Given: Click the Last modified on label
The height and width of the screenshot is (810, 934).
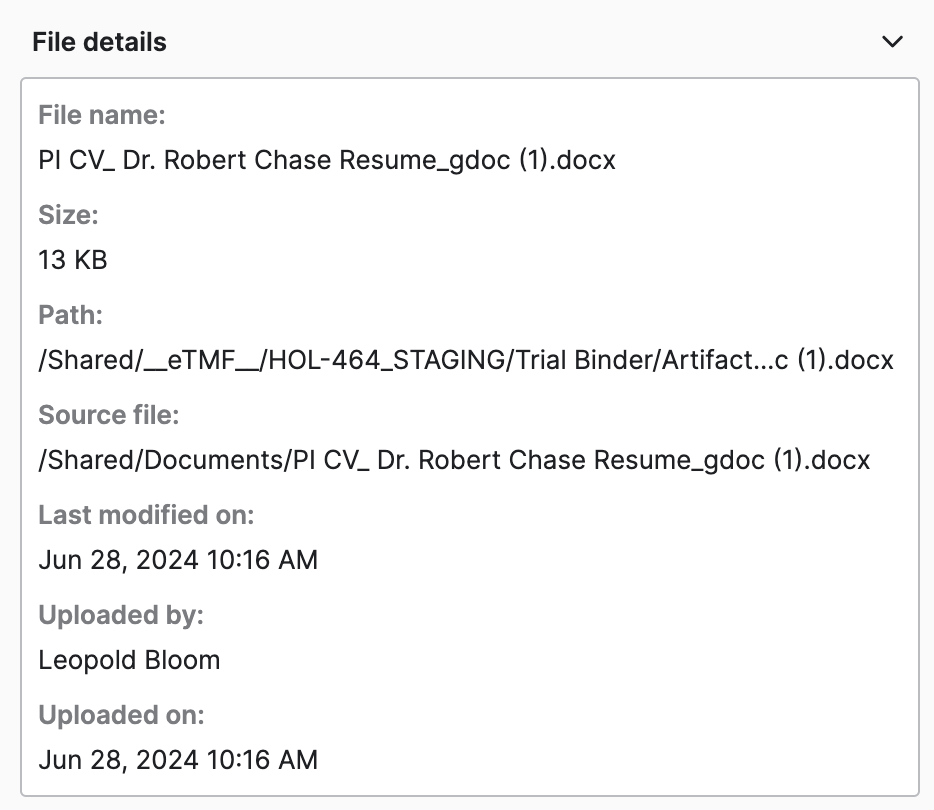Looking at the screenshot, I should pyautogui.click(x=147, y=515).
